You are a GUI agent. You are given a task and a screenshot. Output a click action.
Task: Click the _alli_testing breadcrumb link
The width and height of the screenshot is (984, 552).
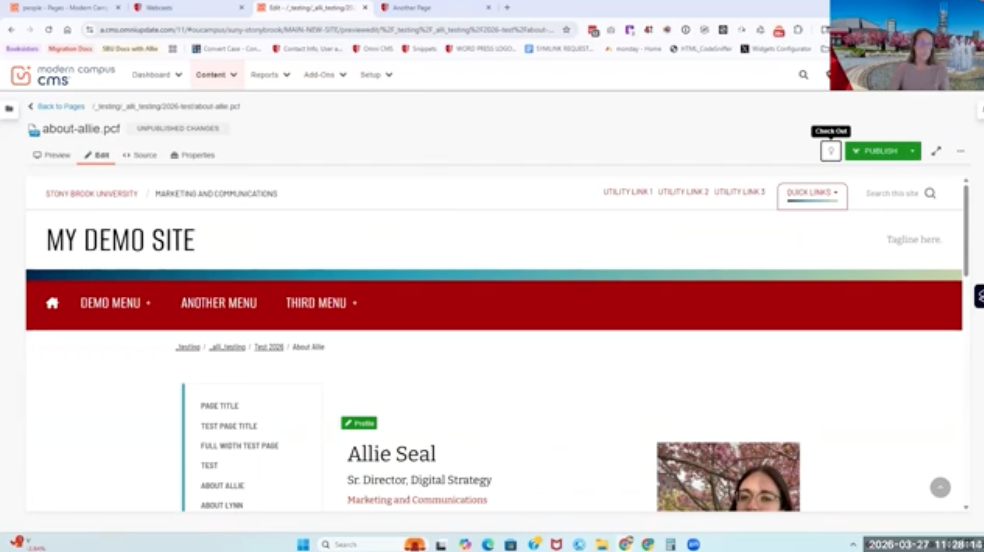(227, 347)
